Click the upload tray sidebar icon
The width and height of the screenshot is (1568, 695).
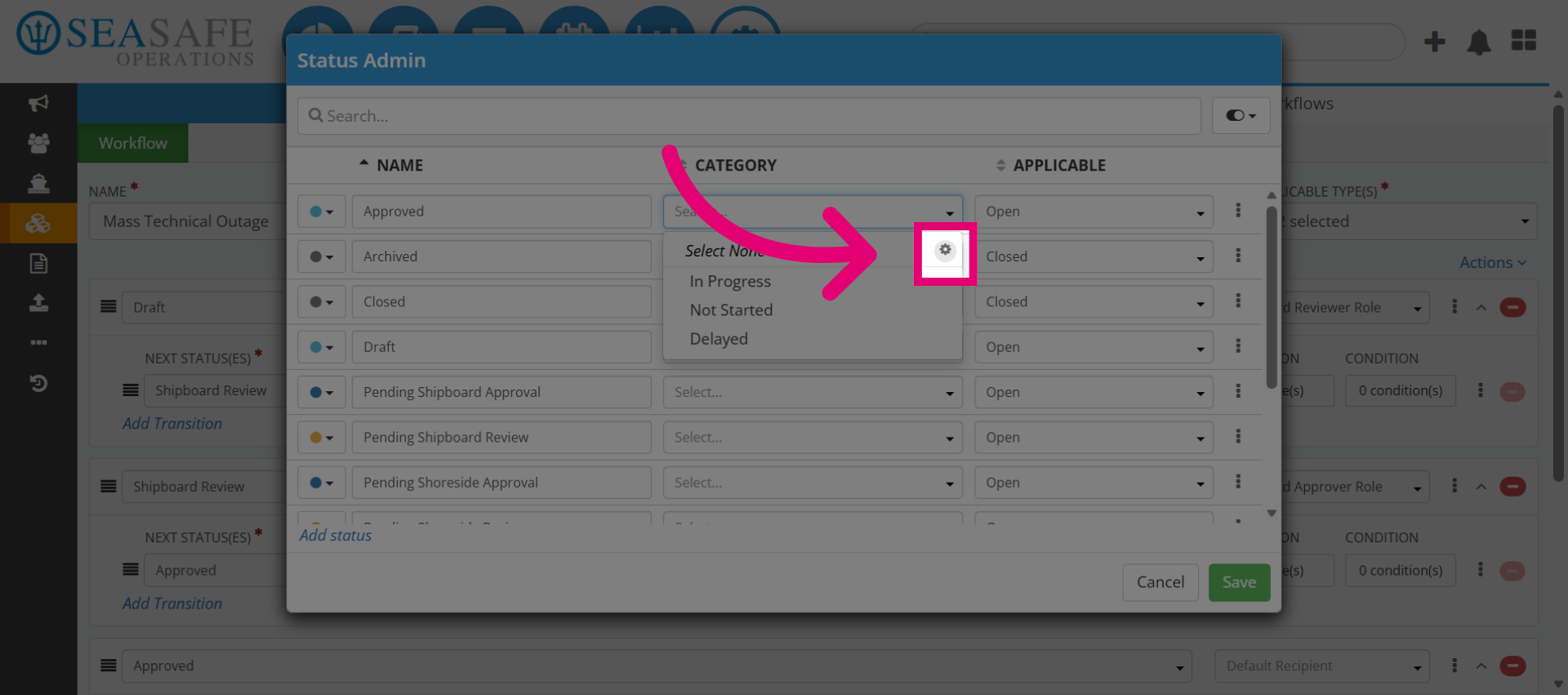[x=38, y=303]
